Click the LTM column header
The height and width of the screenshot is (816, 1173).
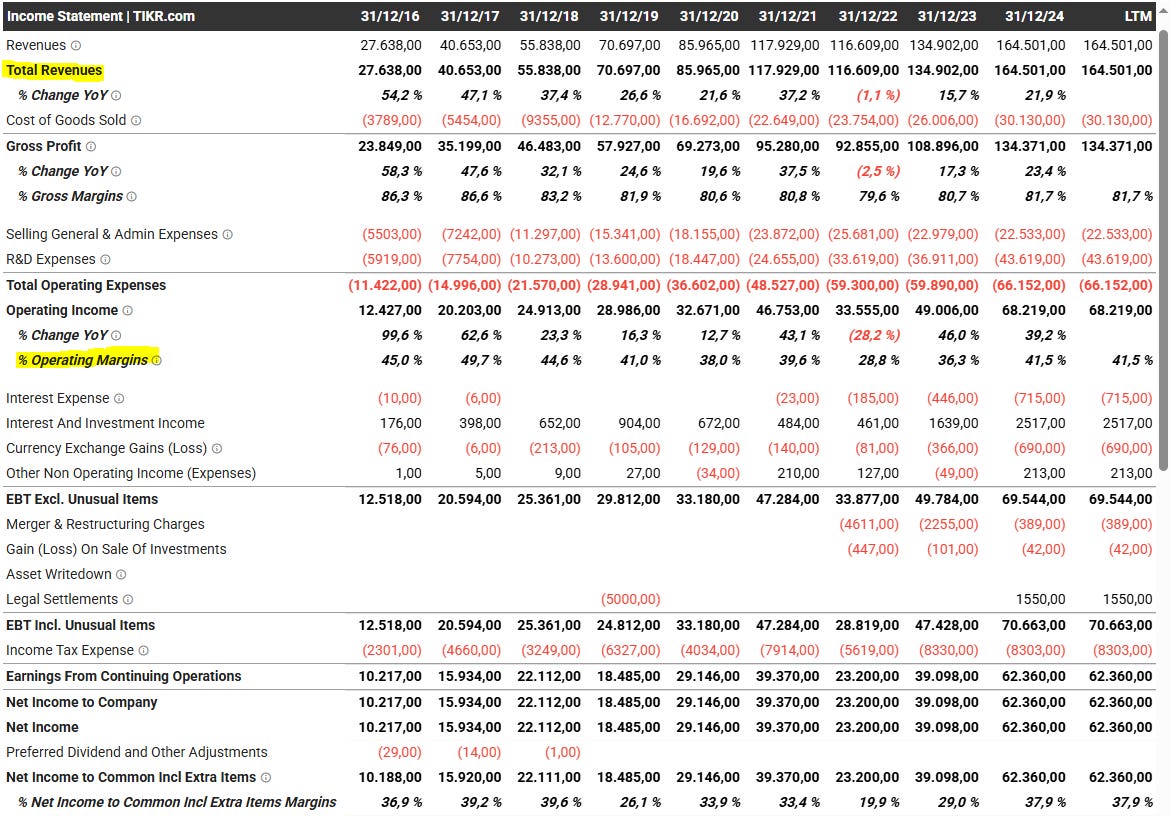tap(1138, 16)
